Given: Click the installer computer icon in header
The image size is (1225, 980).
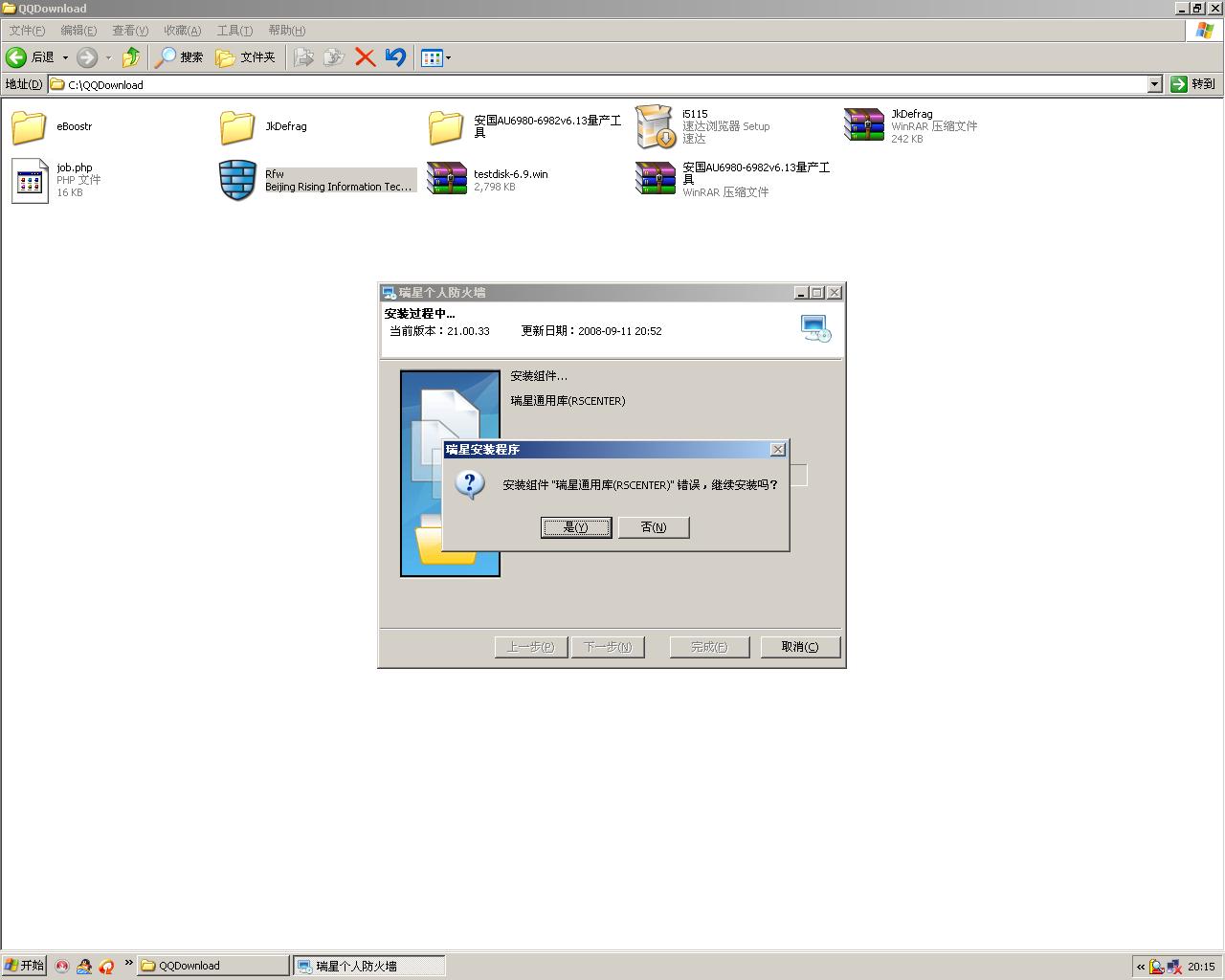Looking at the screenshot, I should tap(815, 328).
